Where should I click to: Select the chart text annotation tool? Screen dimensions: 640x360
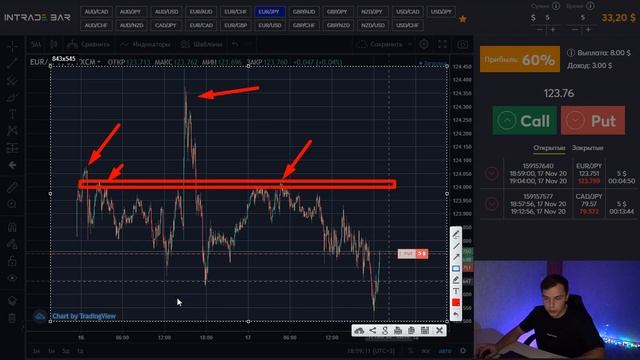(12, 114)
